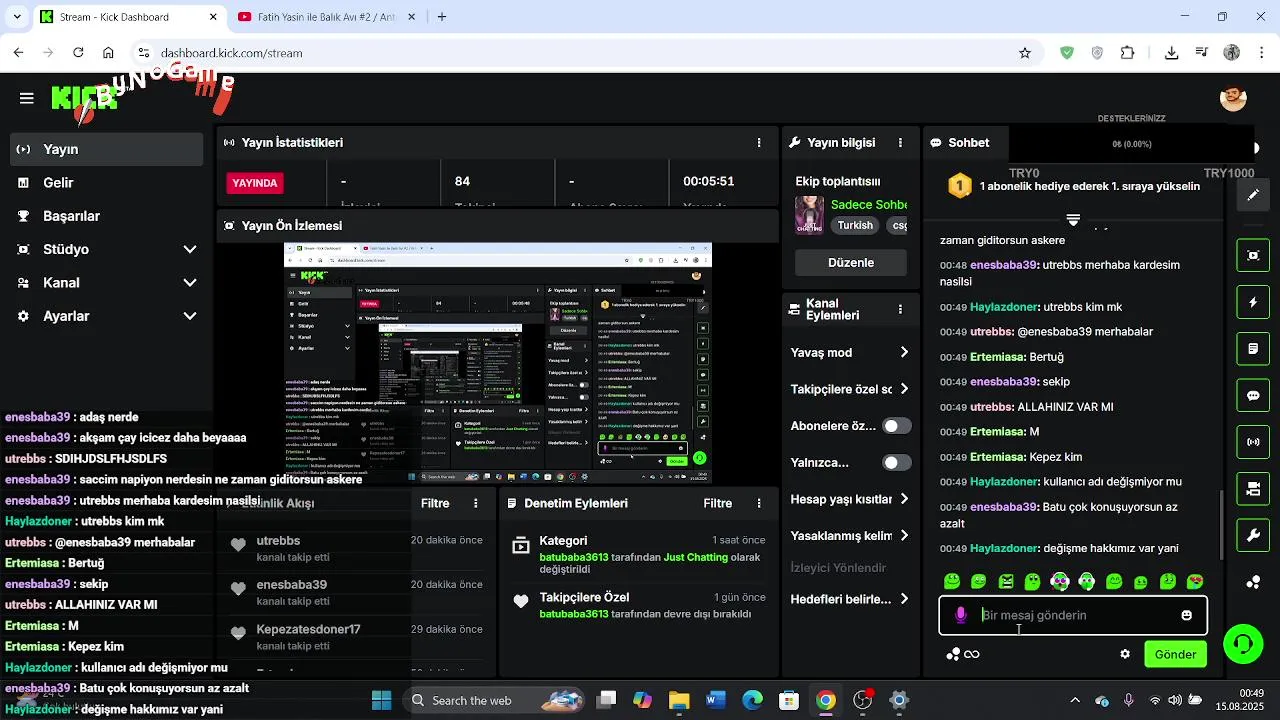Open Yayın bilgisi three-dot options menu
The image size is (1280, 720).
[900, 143]
